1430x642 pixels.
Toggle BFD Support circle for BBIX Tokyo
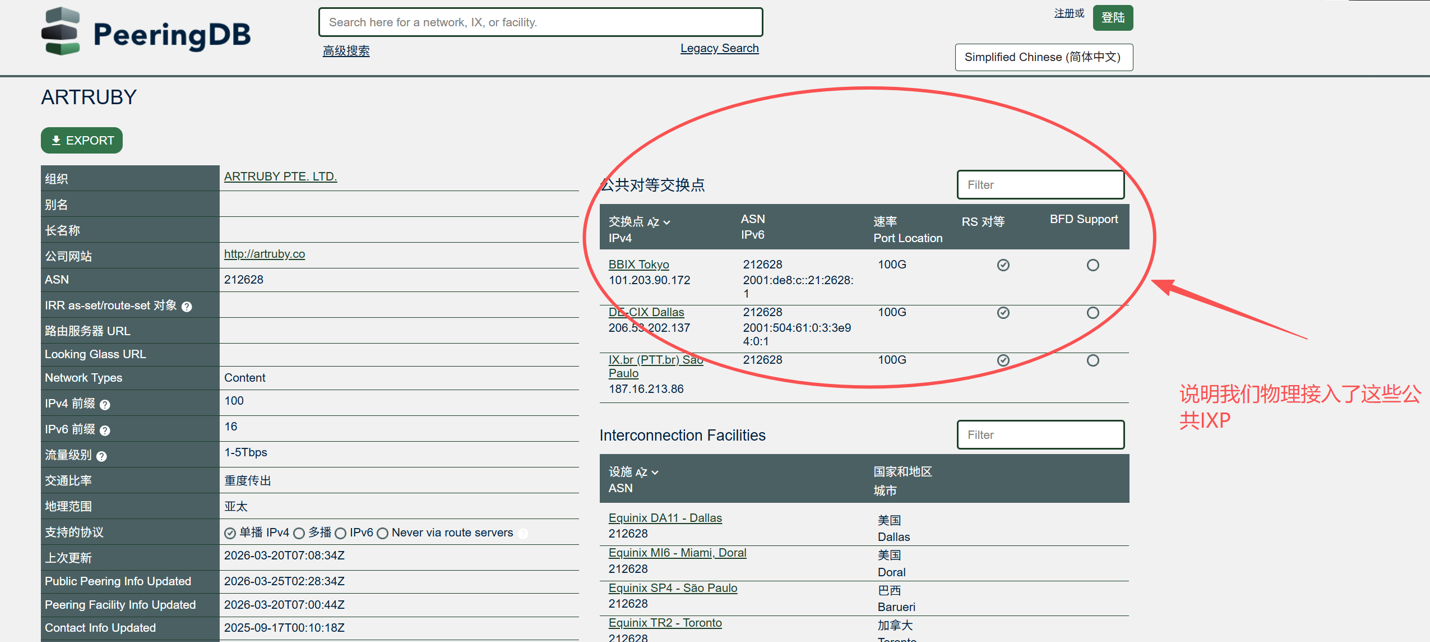(x=1093, y=265)
